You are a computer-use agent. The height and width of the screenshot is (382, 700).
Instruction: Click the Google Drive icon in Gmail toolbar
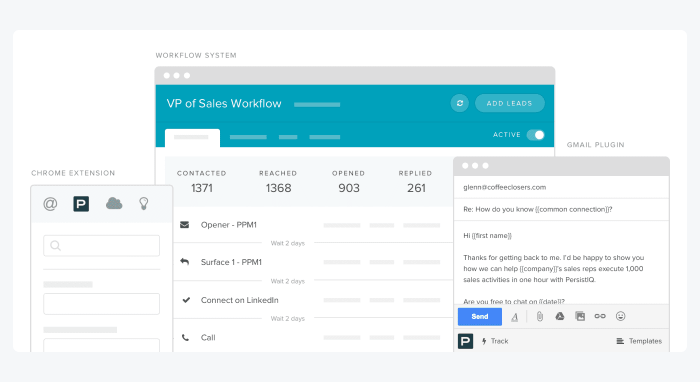[x=559, y=316]
